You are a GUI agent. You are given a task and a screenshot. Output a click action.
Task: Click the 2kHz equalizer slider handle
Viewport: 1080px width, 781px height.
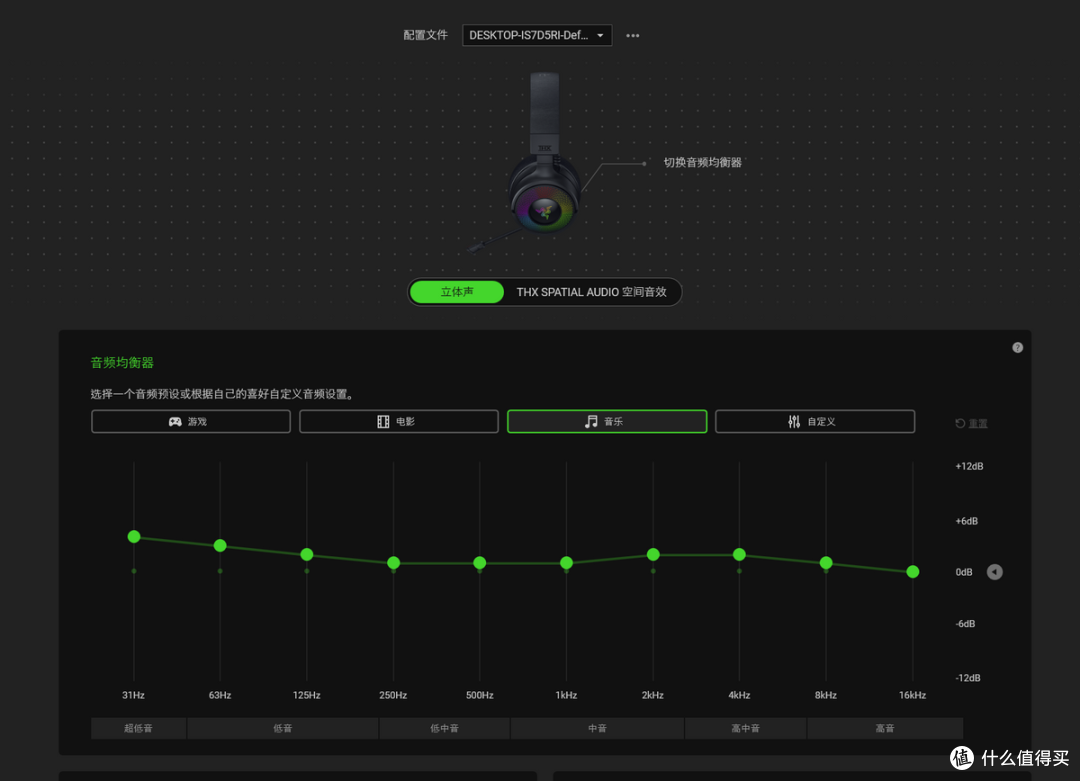coord(653,554)
